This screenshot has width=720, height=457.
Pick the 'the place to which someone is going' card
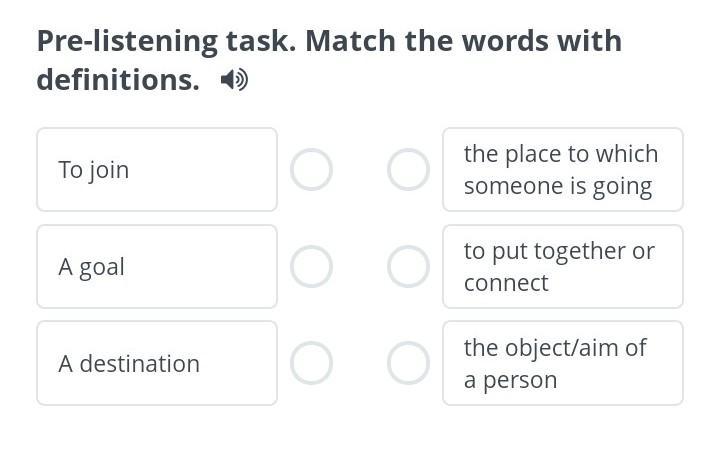pos(562,170)
